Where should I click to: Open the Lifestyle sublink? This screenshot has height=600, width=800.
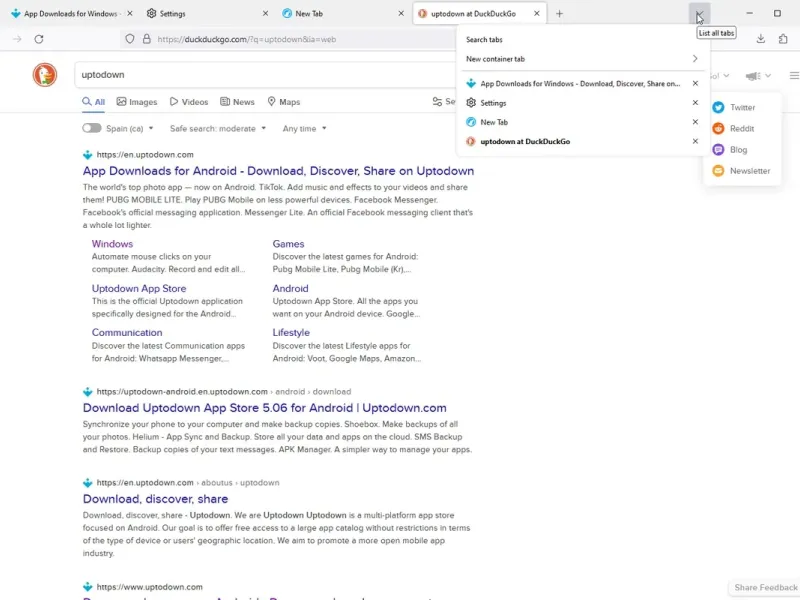[291, 332]
